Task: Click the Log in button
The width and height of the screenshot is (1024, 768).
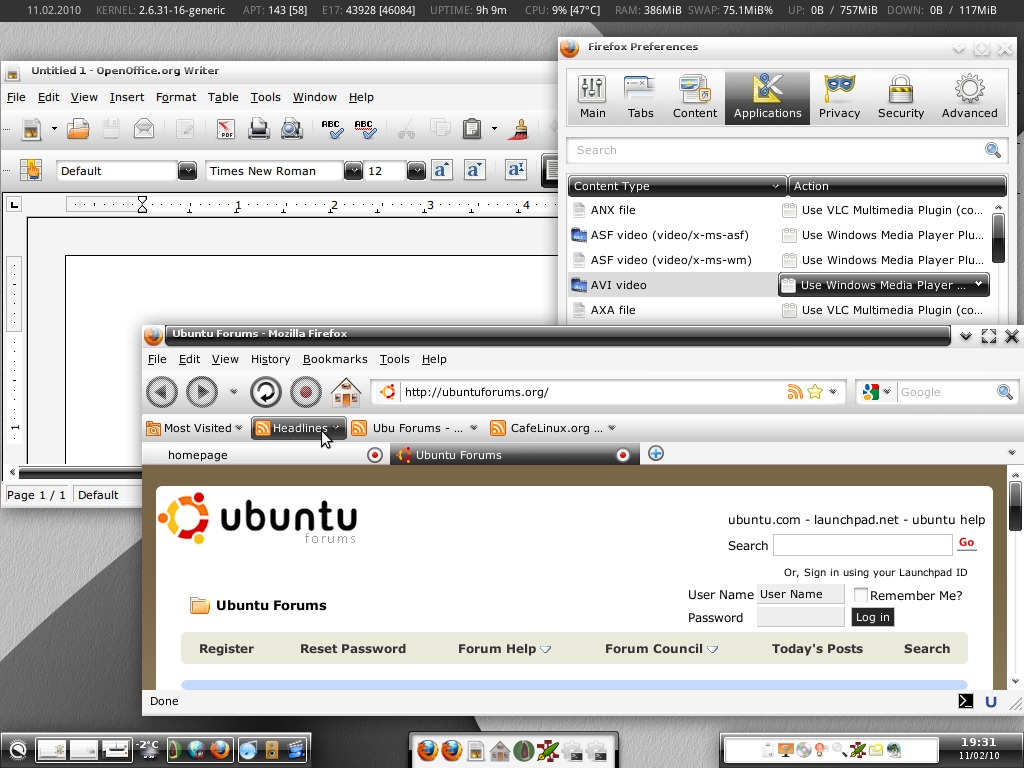Action: coord(872,617)
